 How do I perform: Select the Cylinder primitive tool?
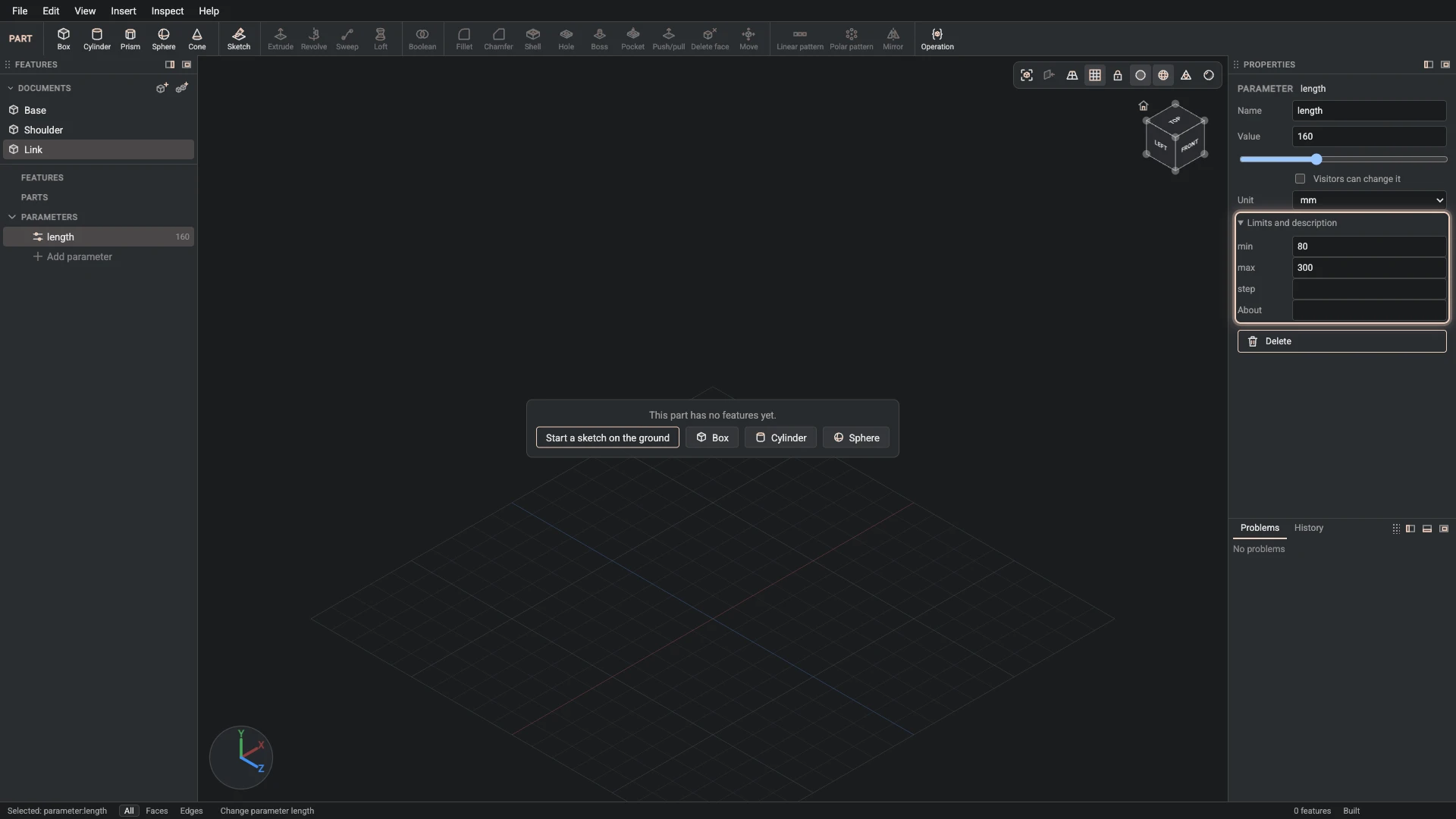[97, 39]
